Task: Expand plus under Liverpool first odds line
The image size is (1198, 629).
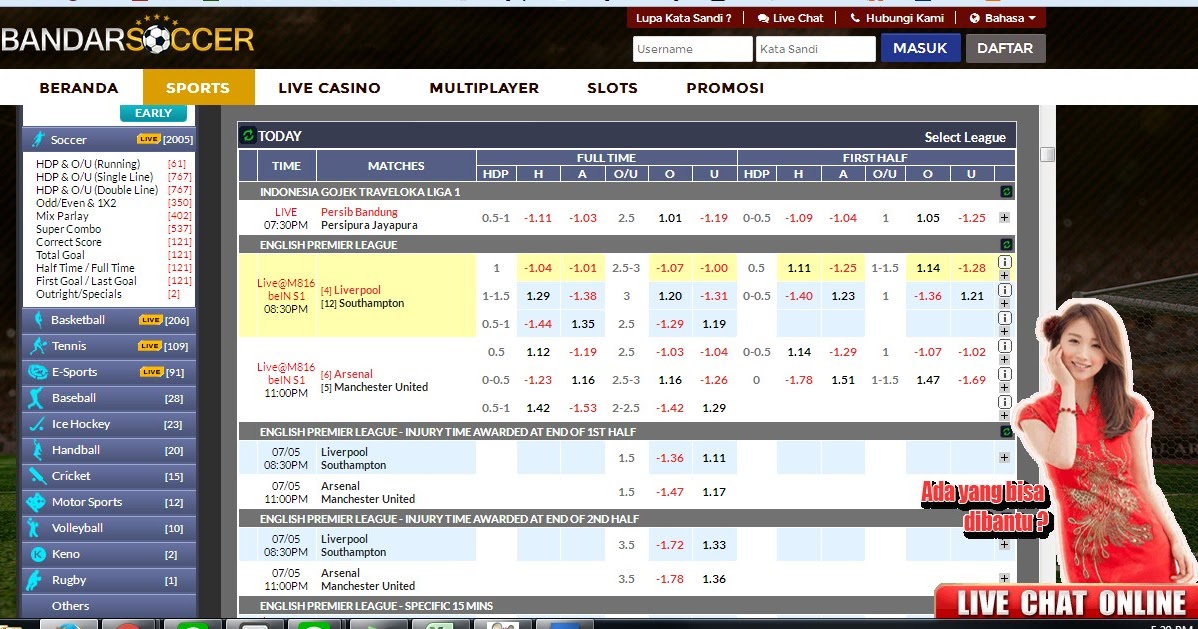Action: pos(1005,276)
